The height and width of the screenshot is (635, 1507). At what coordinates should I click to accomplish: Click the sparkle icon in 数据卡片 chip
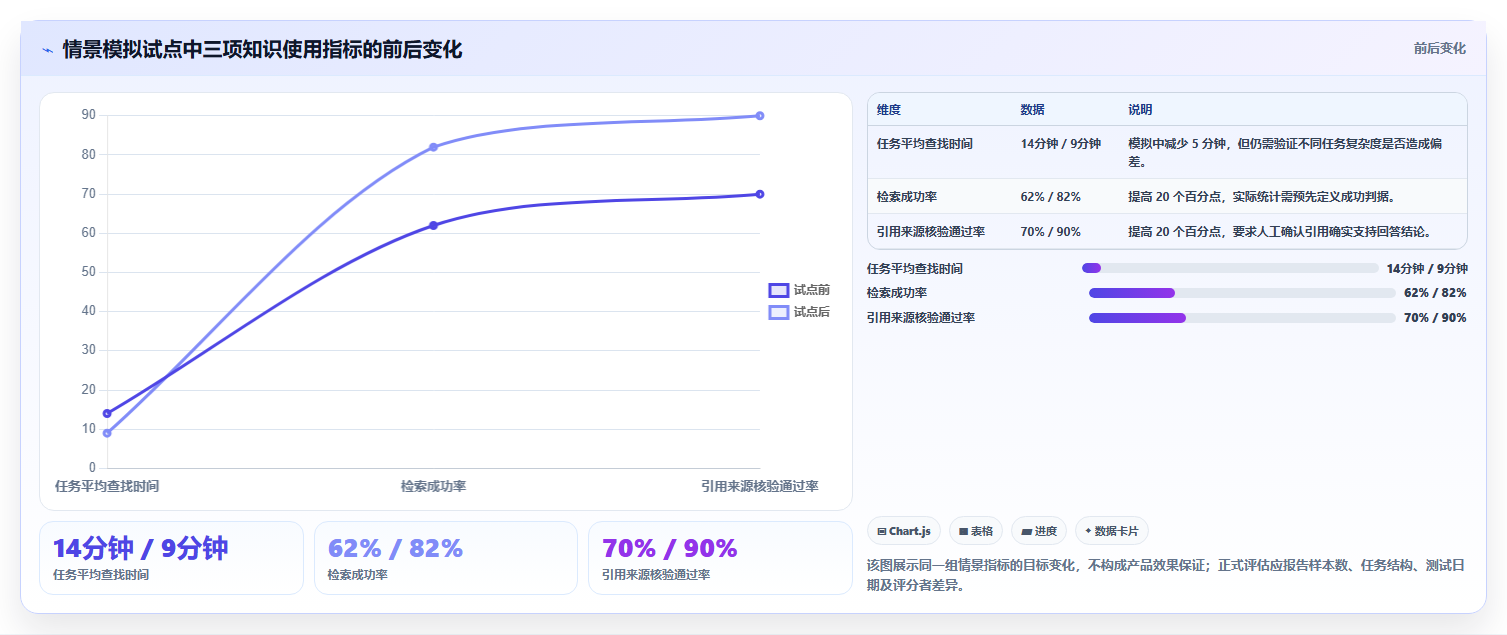click(x=1088, y=531)
